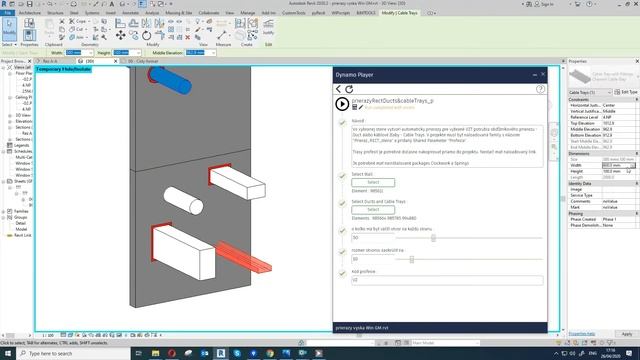Run the Dynamo script with play button

tap(342, 104)
